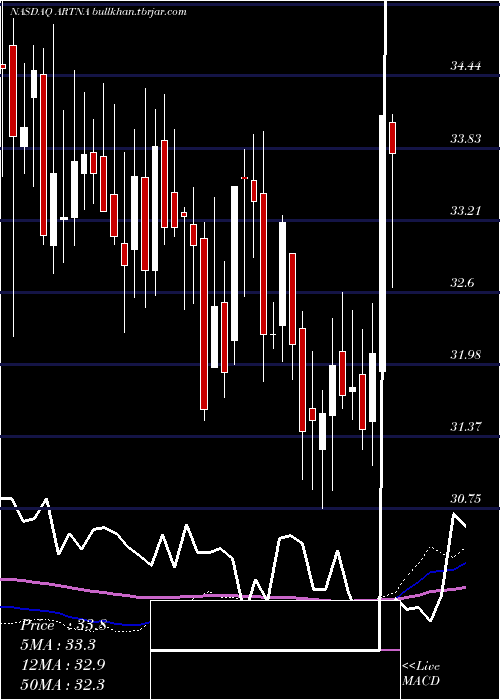Click the 50MA : 32.3 readout
Viewport: 500px width, 700px height.
tap(63, 684)
